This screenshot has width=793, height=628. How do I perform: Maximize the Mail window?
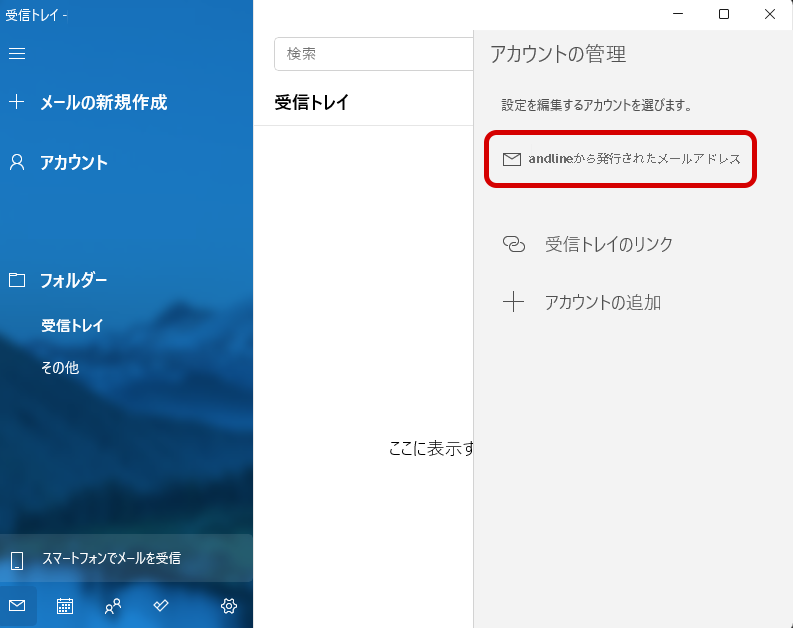point(724,14)
